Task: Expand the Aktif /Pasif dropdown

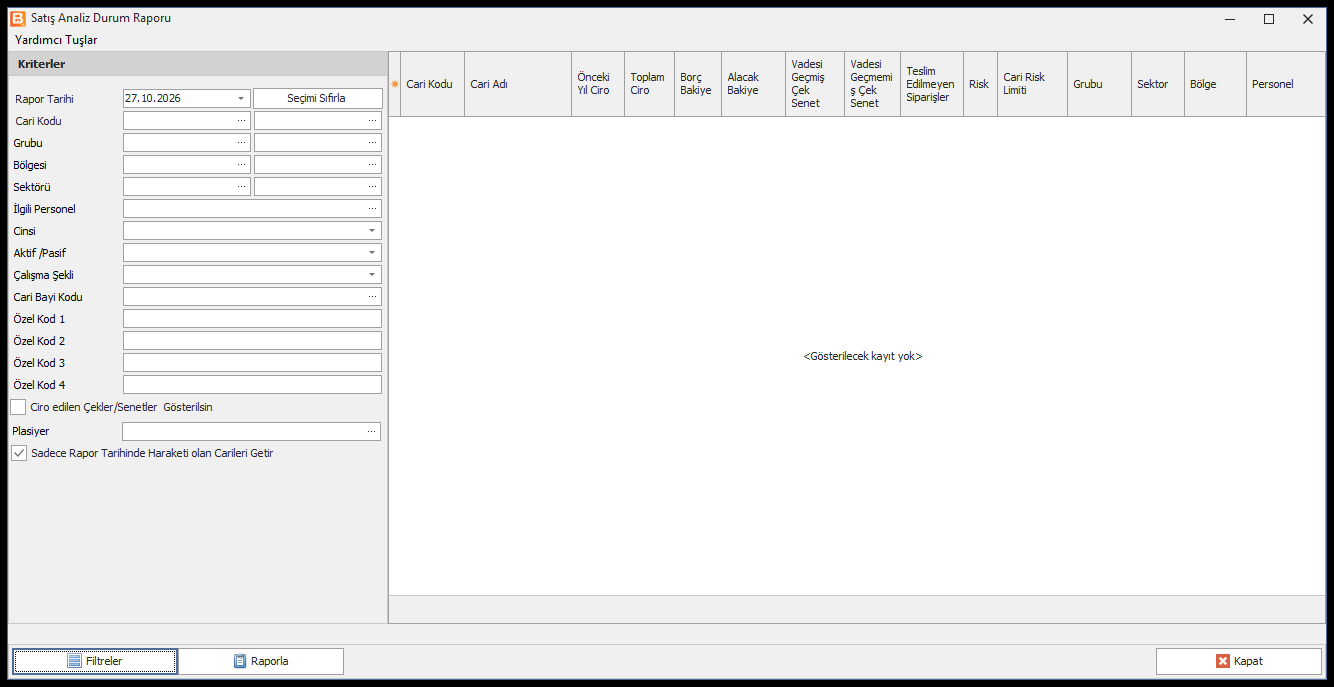Action: (372, 252)
